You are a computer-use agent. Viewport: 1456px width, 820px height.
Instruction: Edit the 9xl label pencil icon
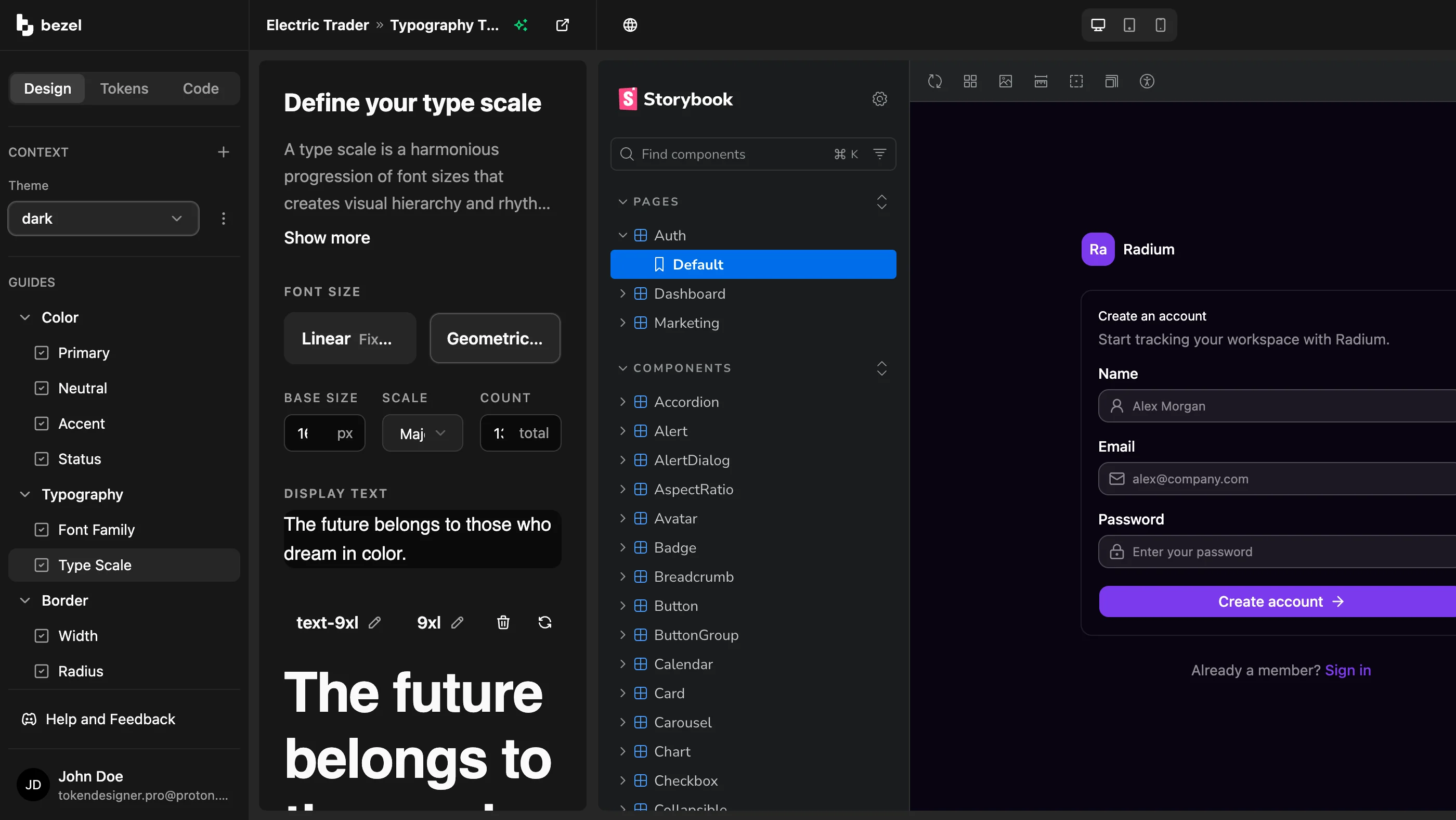pos(457,623)
